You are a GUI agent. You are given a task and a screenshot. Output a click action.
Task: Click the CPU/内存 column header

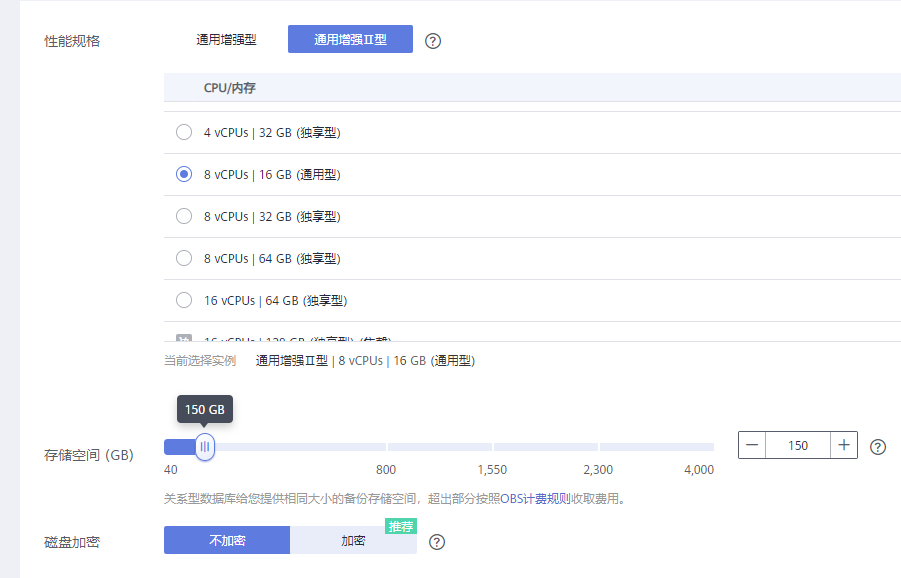point(229,88)
